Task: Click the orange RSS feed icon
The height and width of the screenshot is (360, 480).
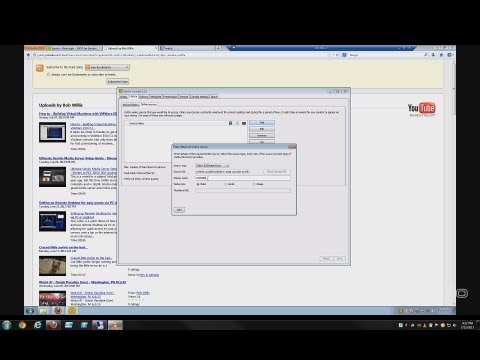Action: pos(40,68)
